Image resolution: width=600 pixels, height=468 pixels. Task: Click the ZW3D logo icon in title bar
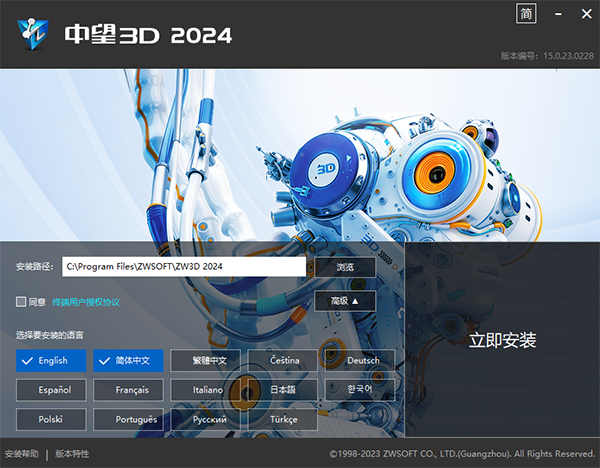pyautogui.click(x=33, y=32)
